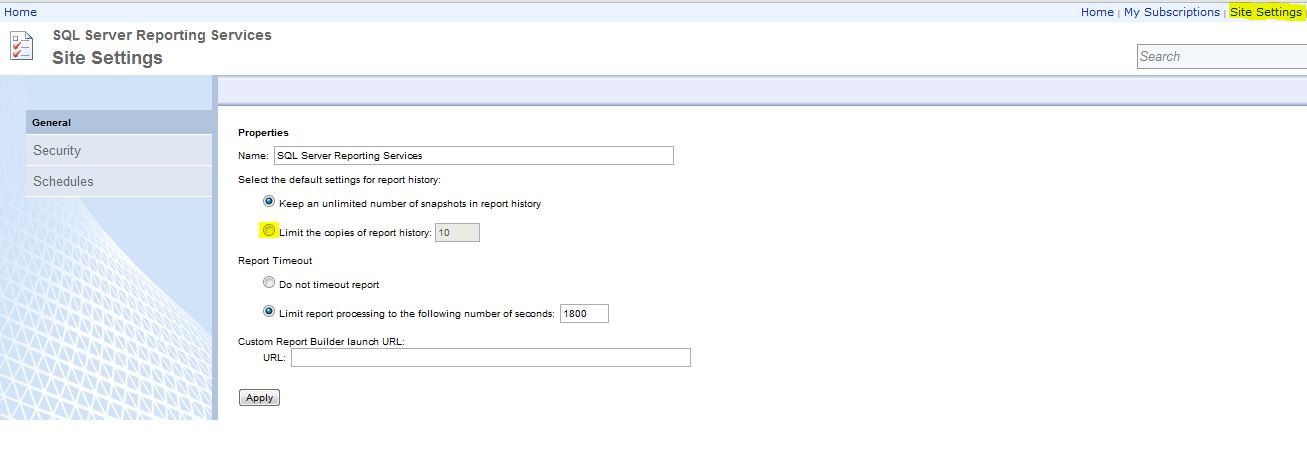Click the Name text field
The width and height of the screenshot is (1307, 470).
point(473,156)
